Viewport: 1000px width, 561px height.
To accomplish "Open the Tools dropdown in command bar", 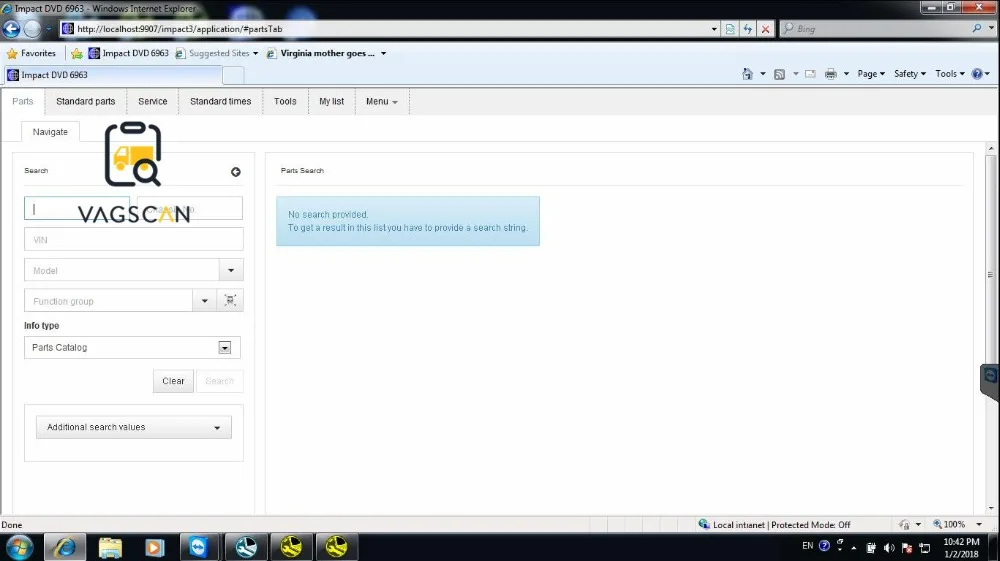I will (950, 74).
